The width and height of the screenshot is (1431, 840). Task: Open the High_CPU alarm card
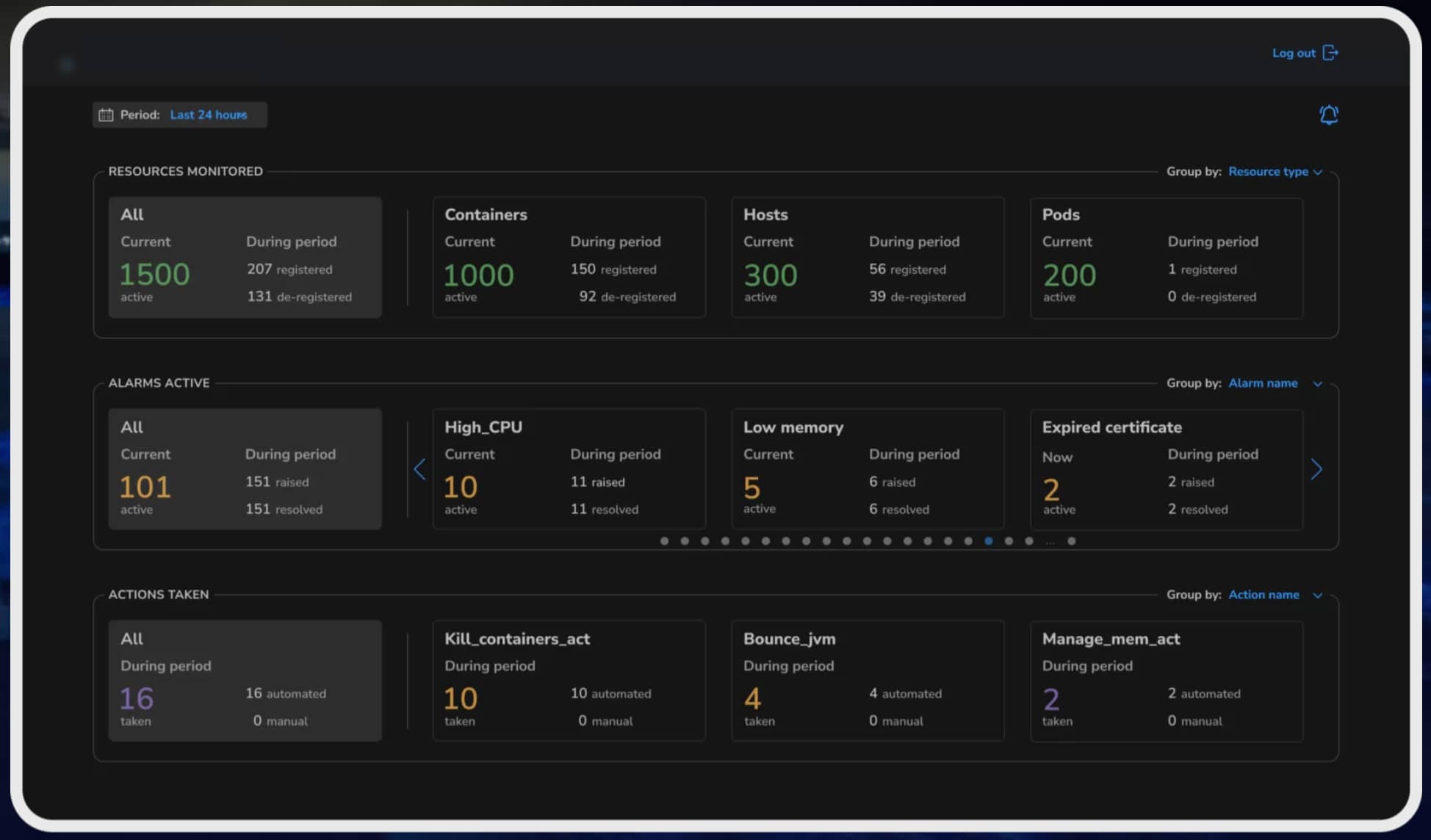(569, 468)
